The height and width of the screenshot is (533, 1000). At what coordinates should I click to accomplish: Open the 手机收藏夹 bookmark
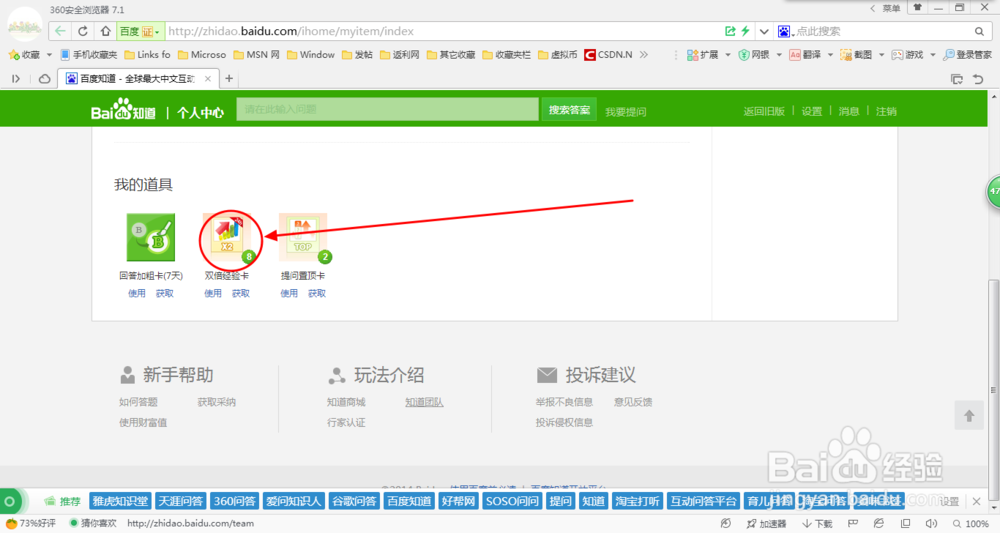click(x=89, y=55)
